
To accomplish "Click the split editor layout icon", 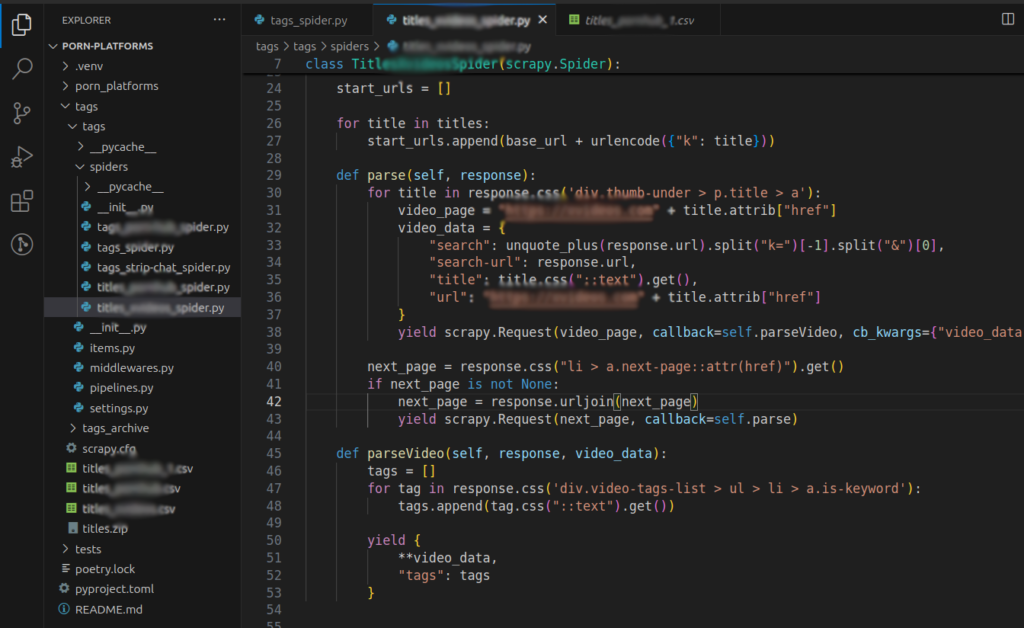I will (1008, 19).
